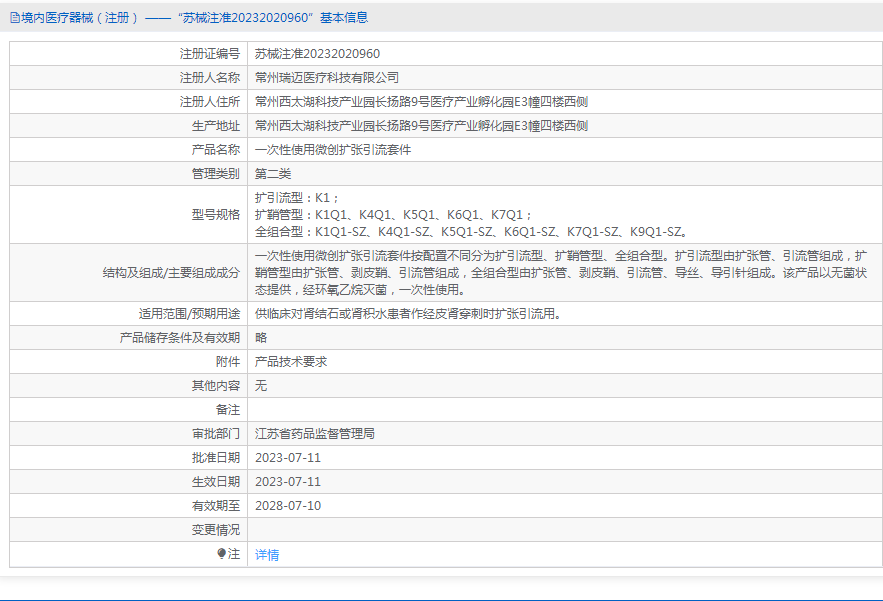Click the 注册人名称 row label

tap(209, 78)
